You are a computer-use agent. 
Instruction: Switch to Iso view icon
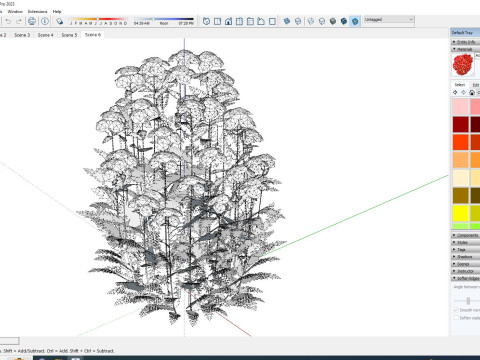point(206,21)
